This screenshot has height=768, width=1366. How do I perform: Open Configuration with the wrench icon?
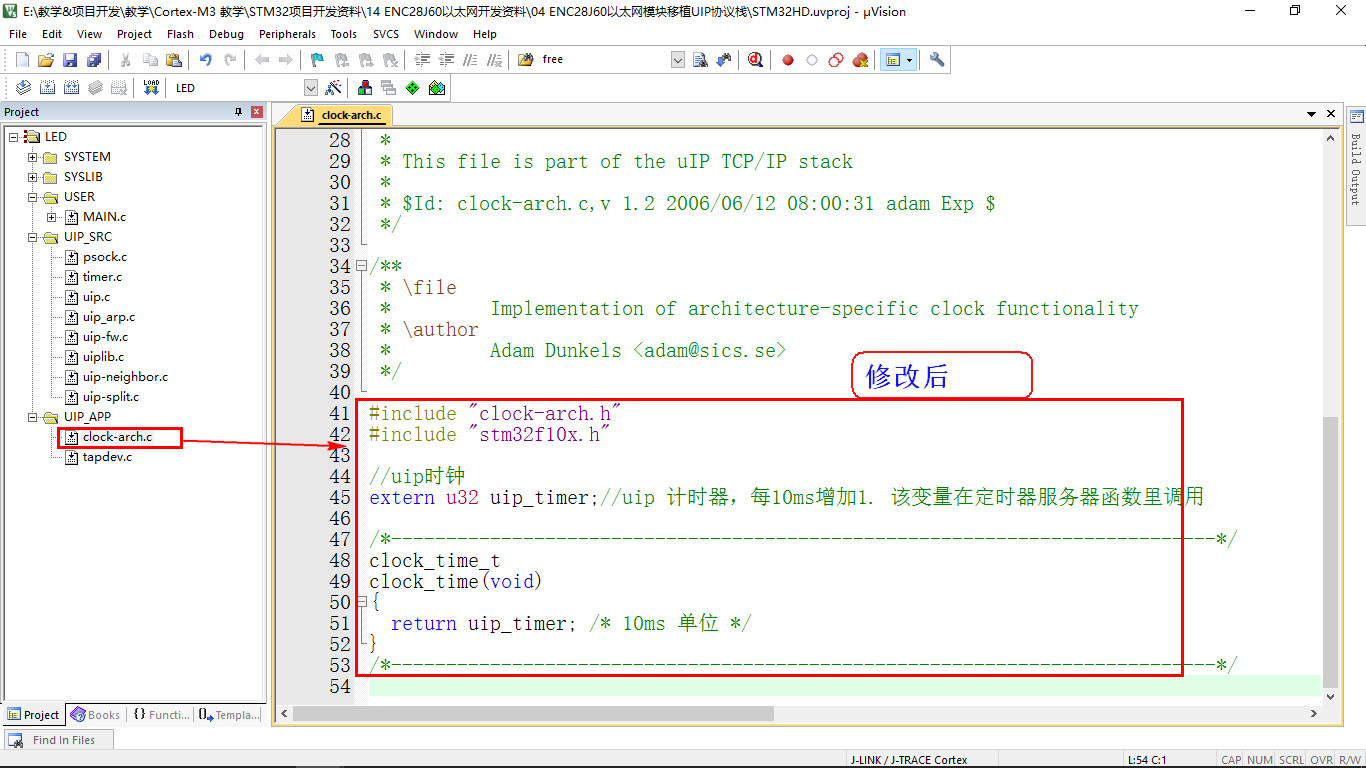[x=937, y=60]
